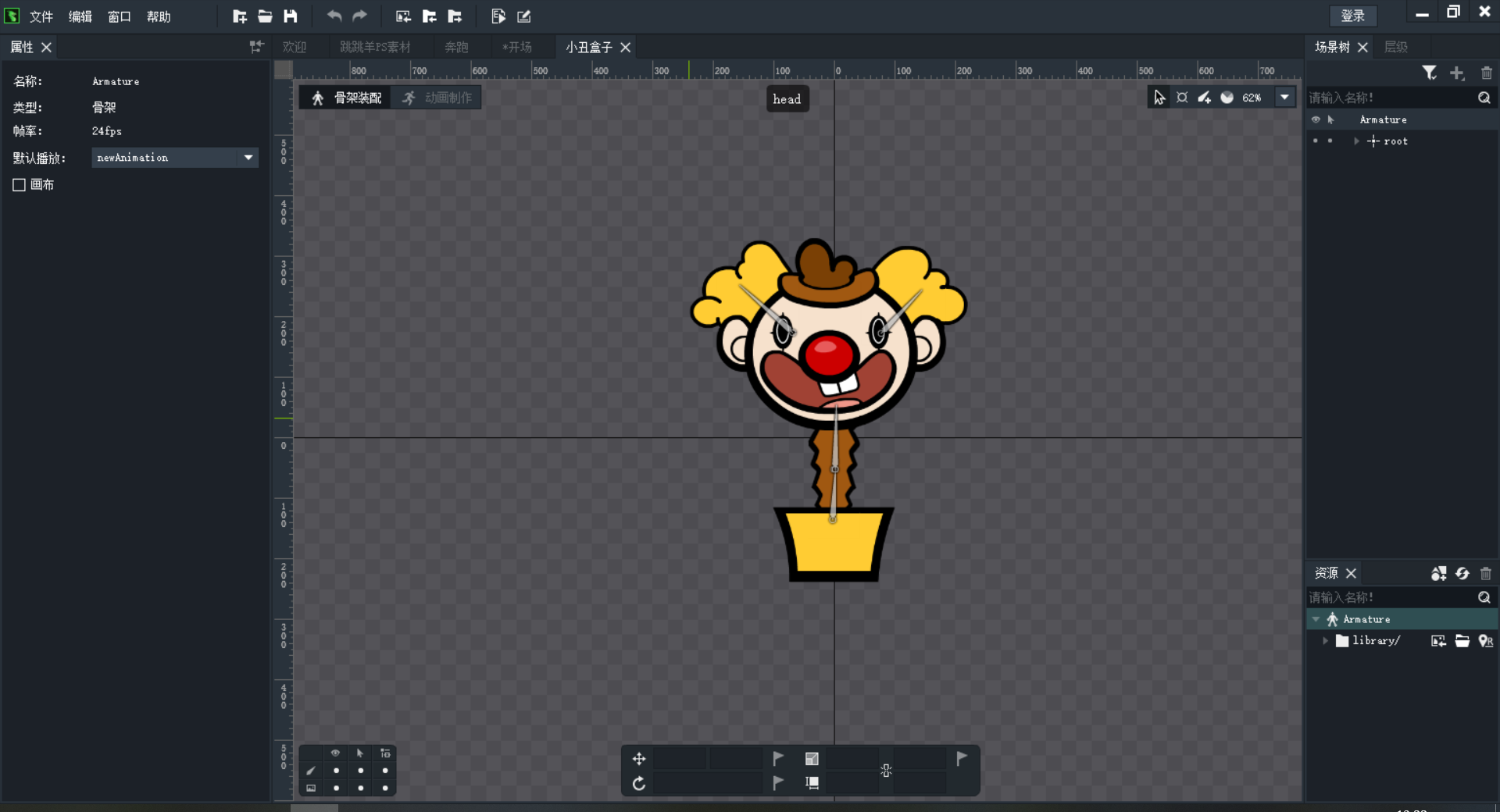Toggle bone selectable dot in filter grid
Screen dimensions: 1500x812
[x=360, y=771]
